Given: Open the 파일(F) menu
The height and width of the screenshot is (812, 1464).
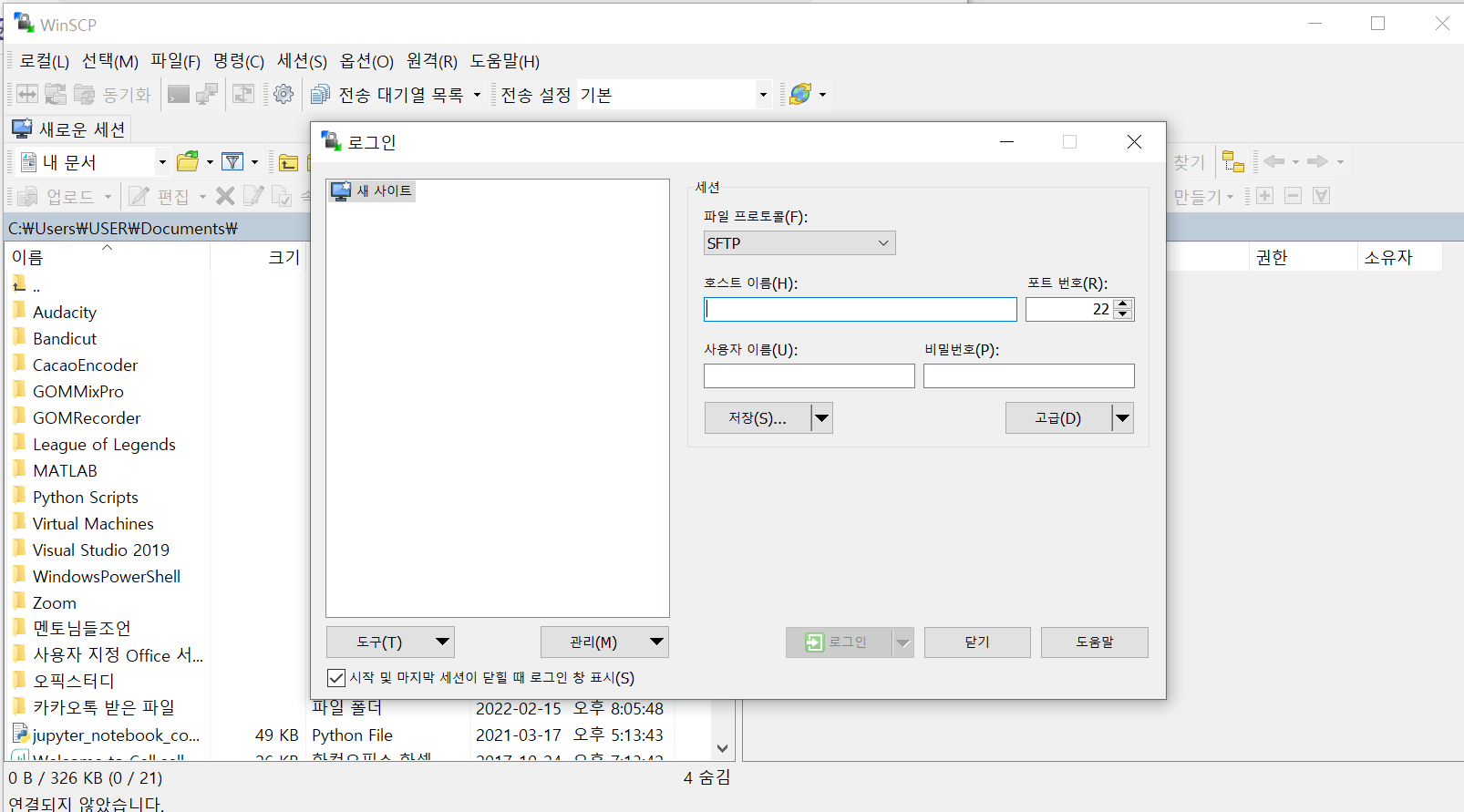Looking at the screenshot, I should (x=175, y=61).
